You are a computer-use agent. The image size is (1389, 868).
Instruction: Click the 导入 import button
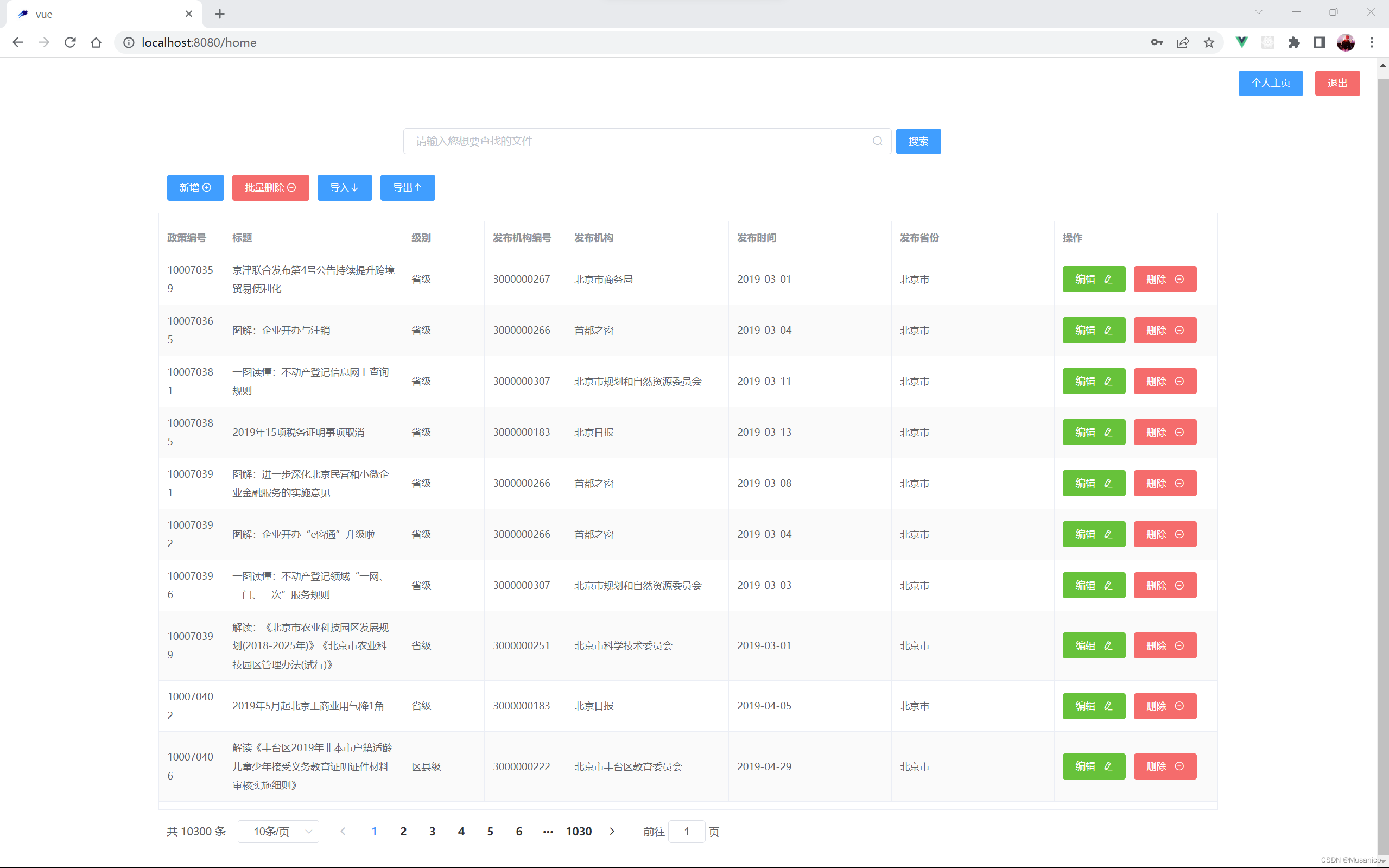(x=344, y=188)
